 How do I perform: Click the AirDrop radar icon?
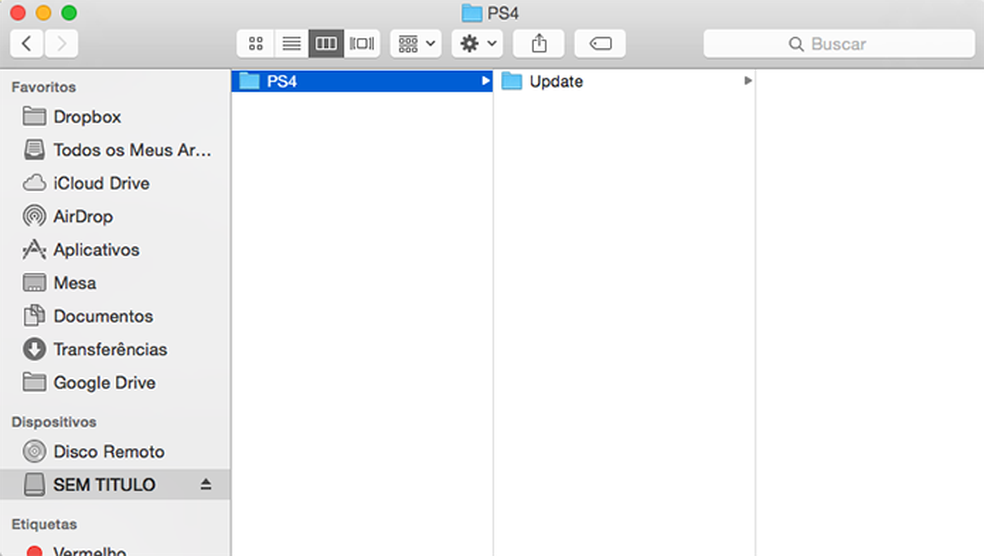(x=34, y=216)
